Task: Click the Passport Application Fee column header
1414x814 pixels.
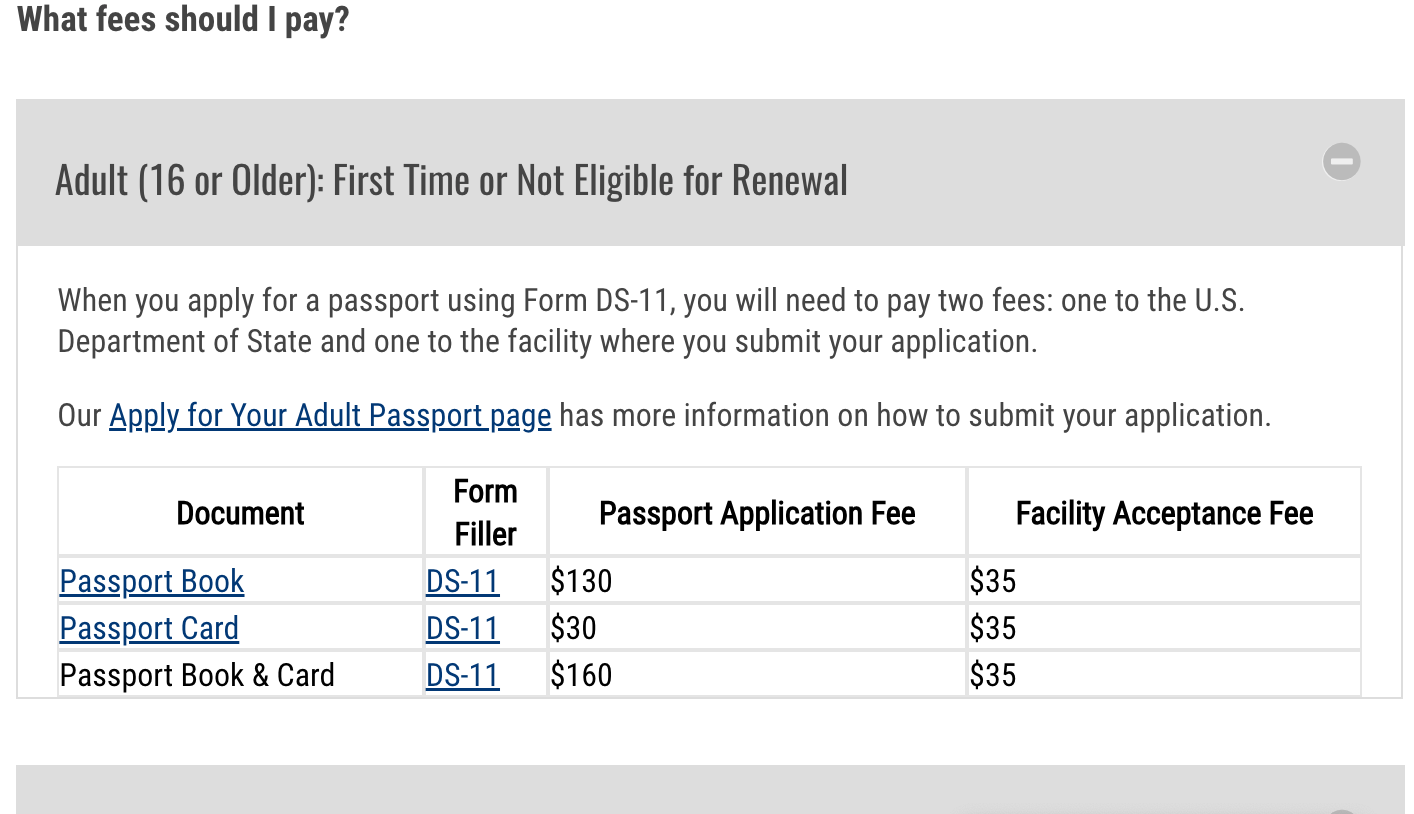Action: click(757, 513)
